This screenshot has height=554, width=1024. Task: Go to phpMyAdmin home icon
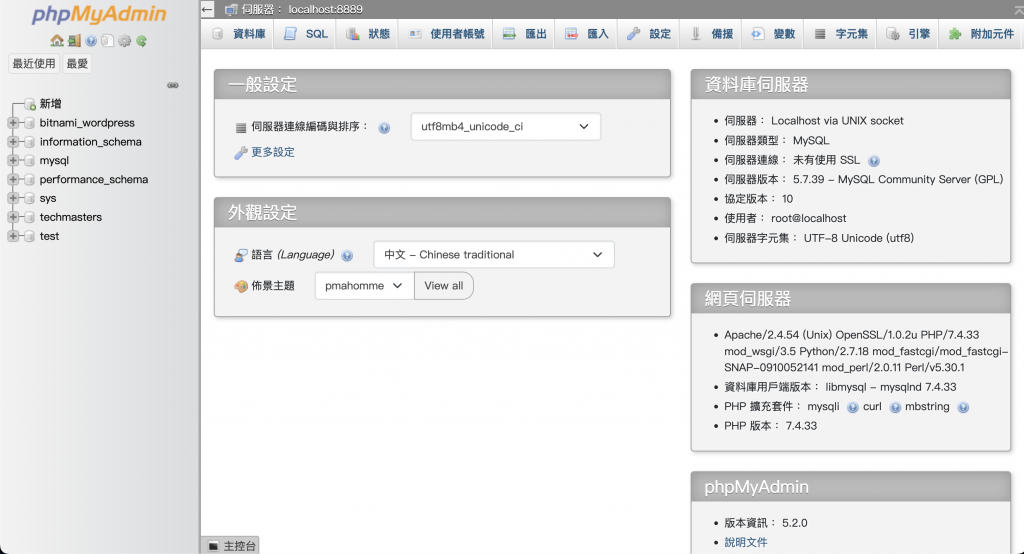click(57, 41)
